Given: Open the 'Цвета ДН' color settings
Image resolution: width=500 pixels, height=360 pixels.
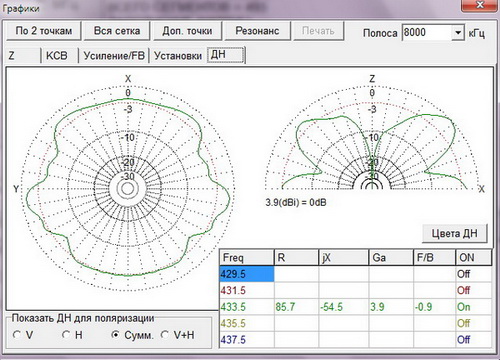Looking at the screenshot, I should point(455,233).
